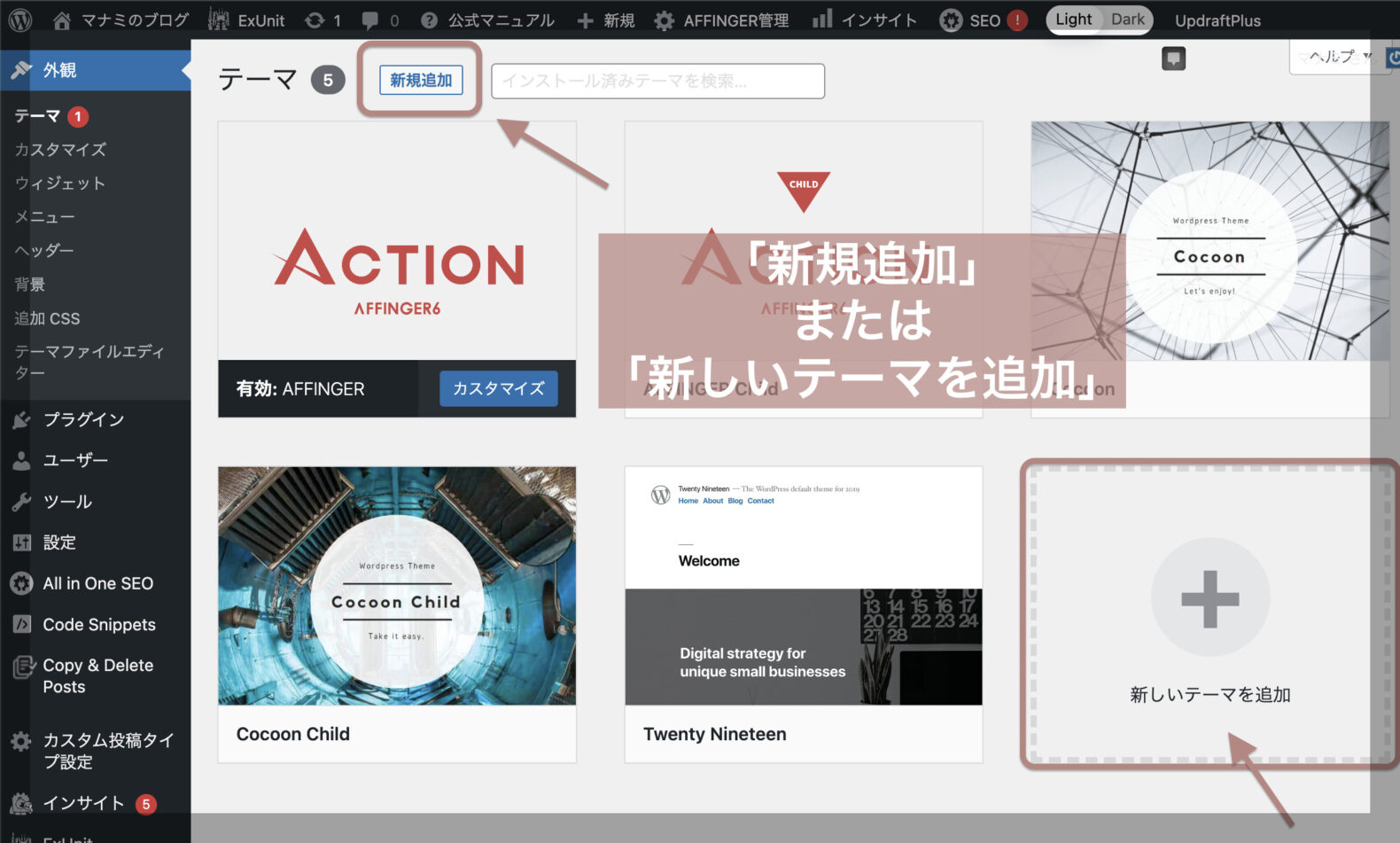Open カスタマイズ in the sidebar

pos(60,150)
